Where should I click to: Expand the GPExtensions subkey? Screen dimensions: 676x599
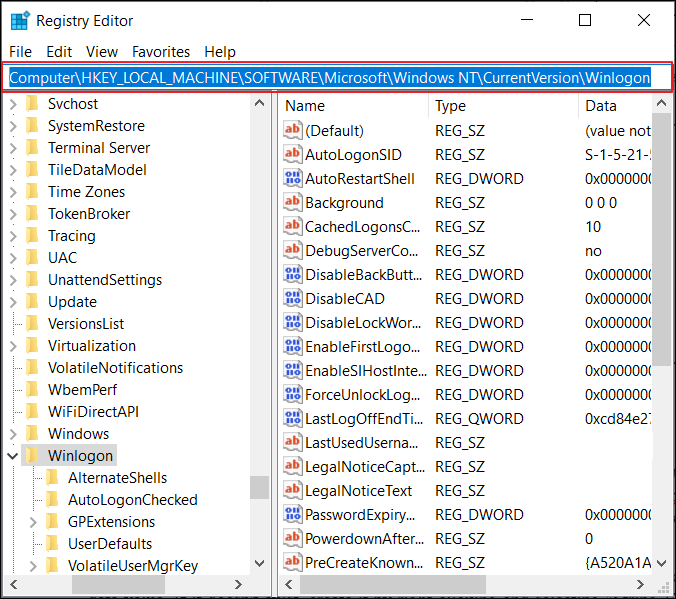[33, 522]
